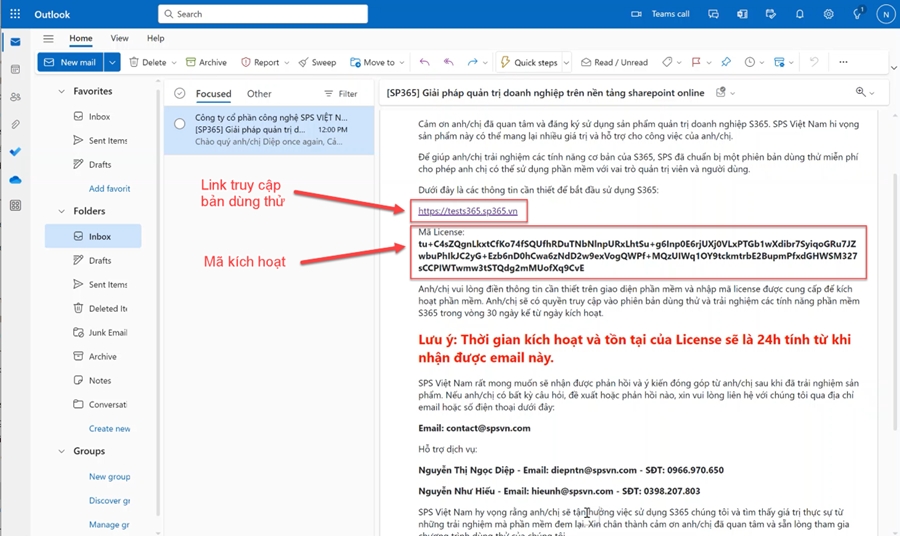The height and width of the screenshot is (536, 900).
Task: Toggle the hamburger navigation pane button
Action: pyautogui.click(x=48, y=38)
